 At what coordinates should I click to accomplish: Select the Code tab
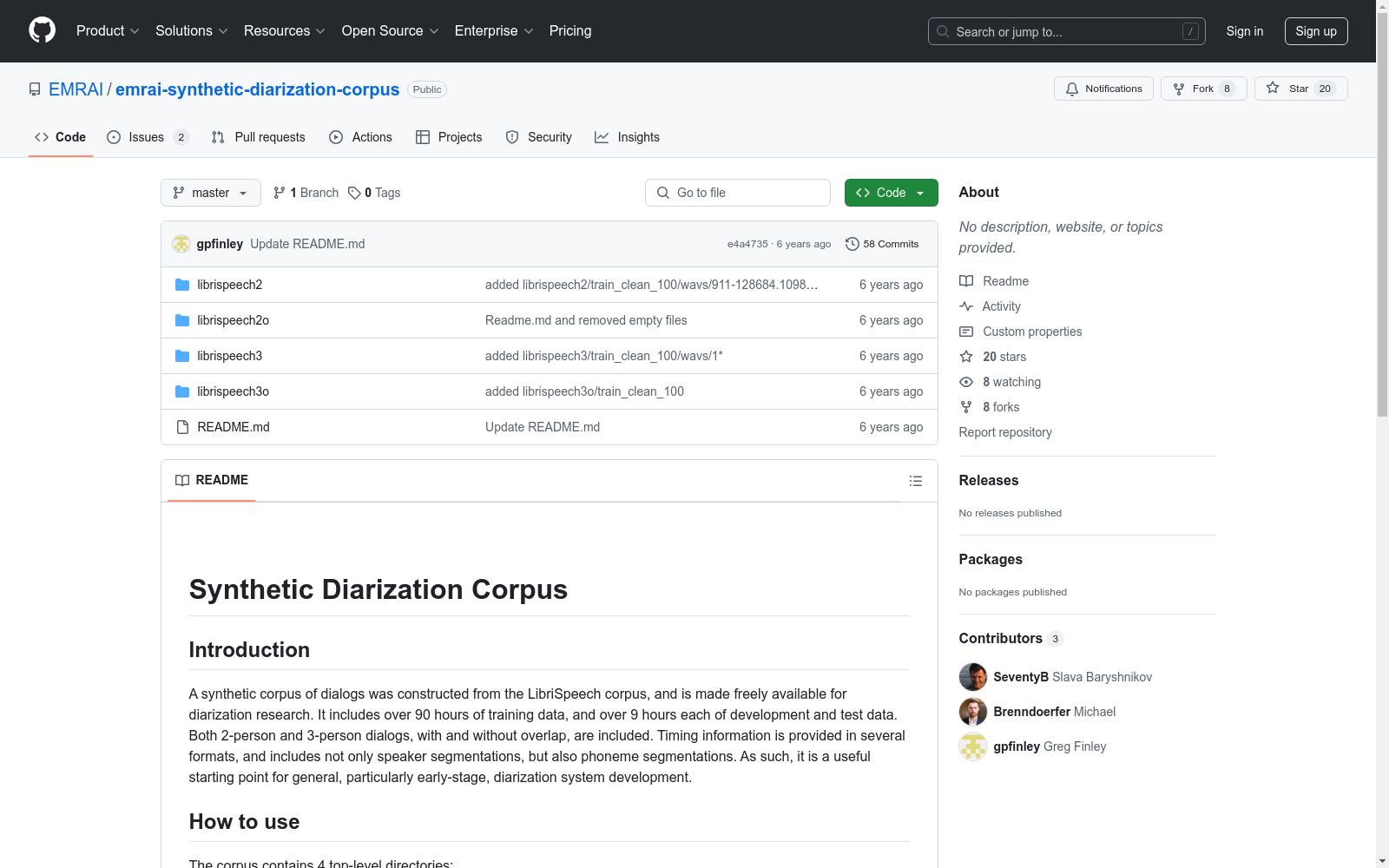coord(61,137)
